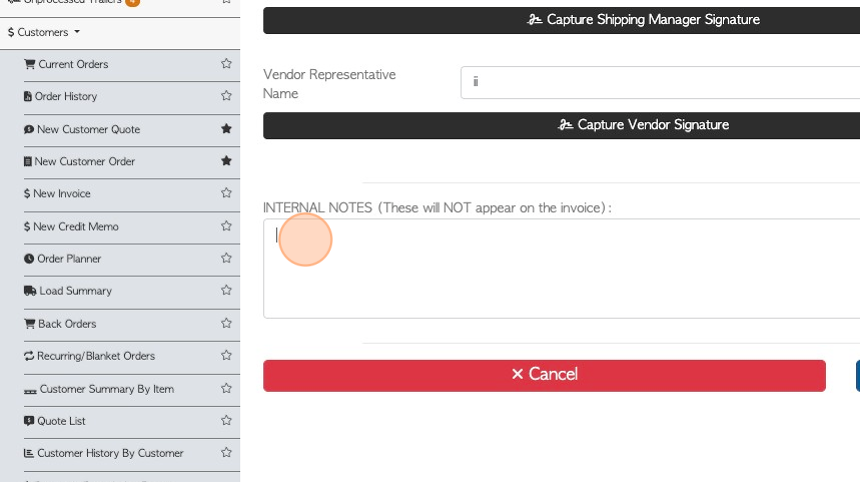Open Back Orders menu item
The image size is (860, 482).
(66, 324)
